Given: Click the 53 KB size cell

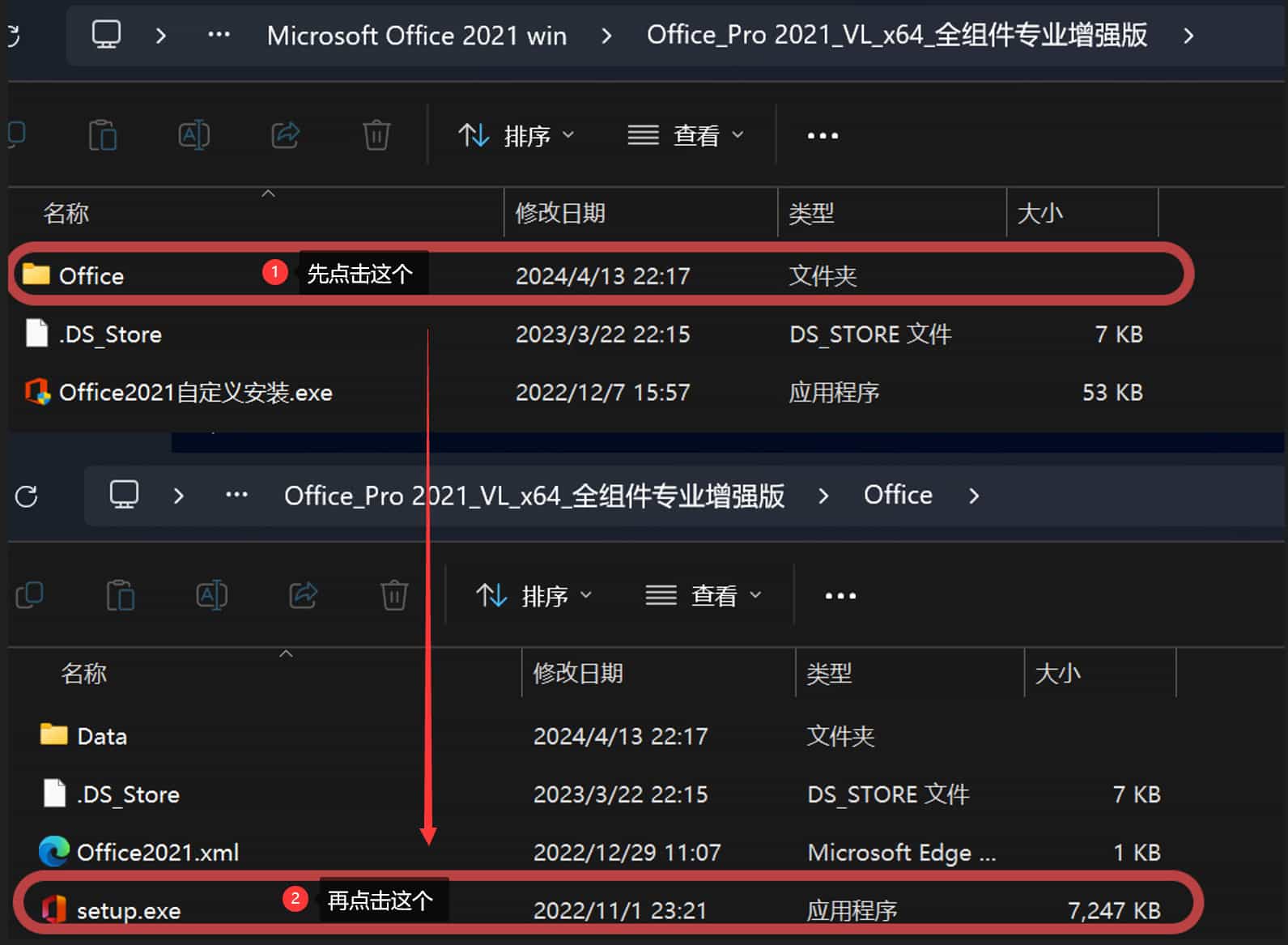Looking at the screenshot, I should pyautogui.click(x=1112, y=393).
